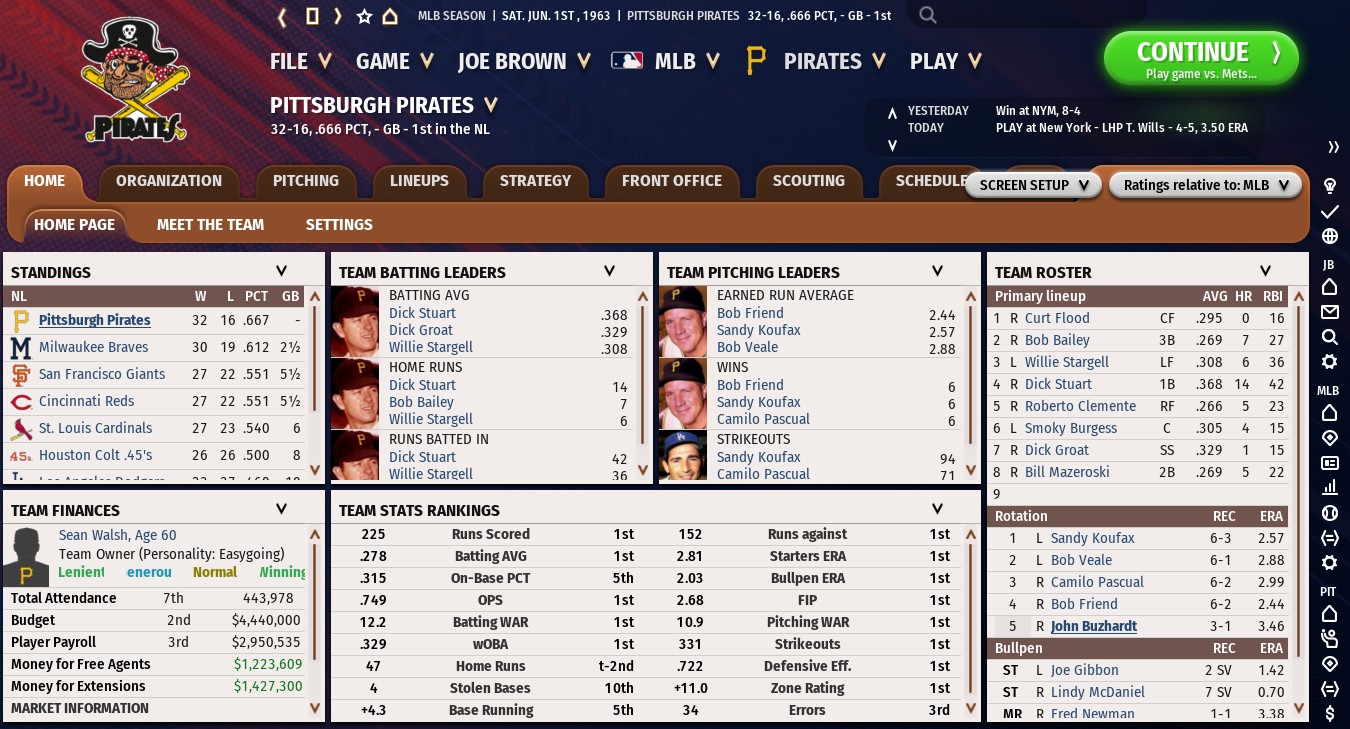Switch to the Front Office tab

671,181
